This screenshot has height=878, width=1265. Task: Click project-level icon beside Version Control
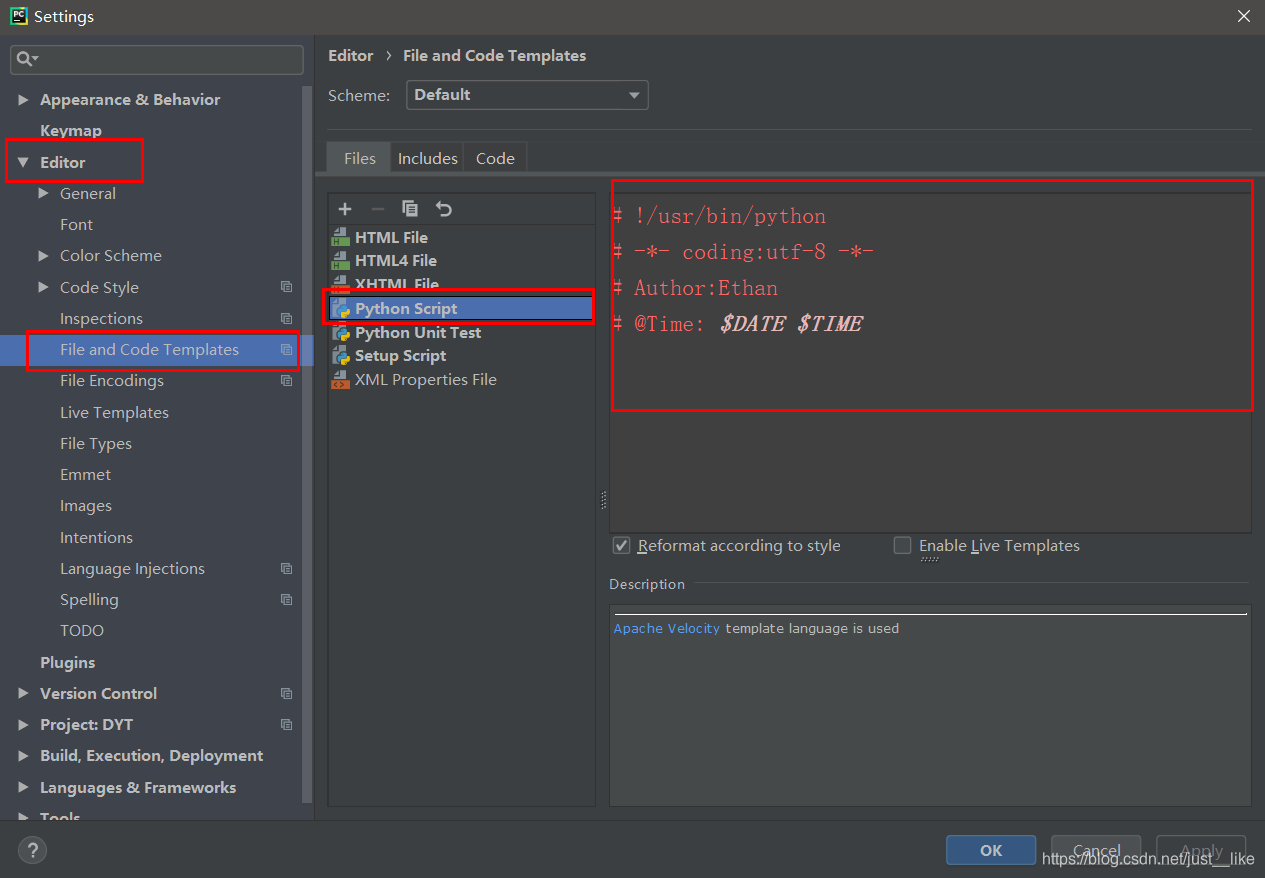[287, 694]
